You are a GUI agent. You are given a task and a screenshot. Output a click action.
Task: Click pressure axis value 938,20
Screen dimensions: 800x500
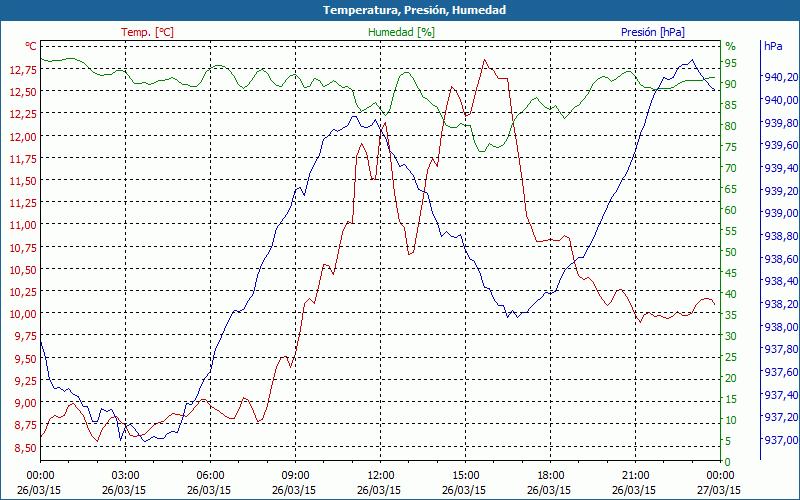coord(781,304)
